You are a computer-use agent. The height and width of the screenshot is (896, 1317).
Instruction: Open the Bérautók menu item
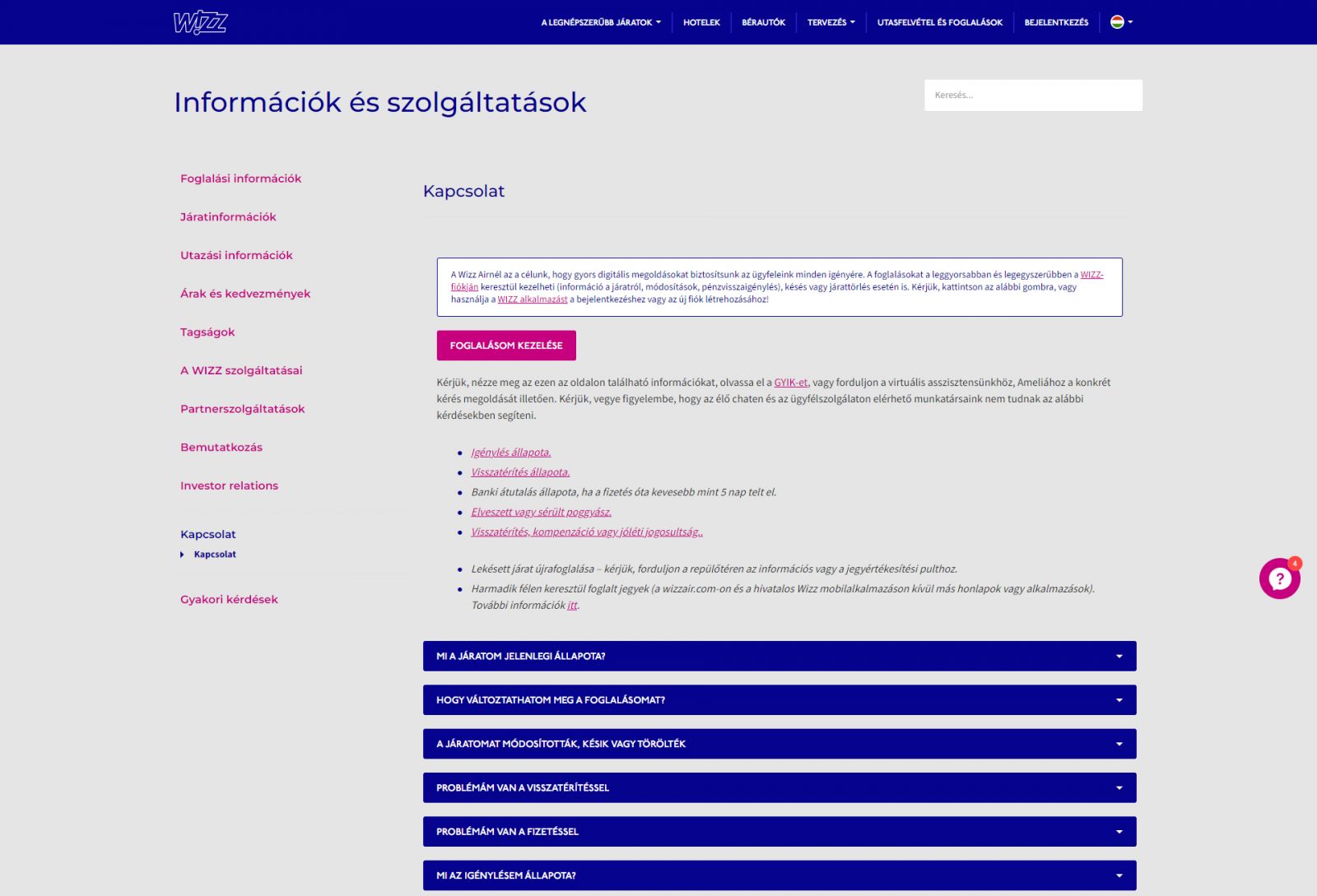pyautogui.click(x=763, y=22)
